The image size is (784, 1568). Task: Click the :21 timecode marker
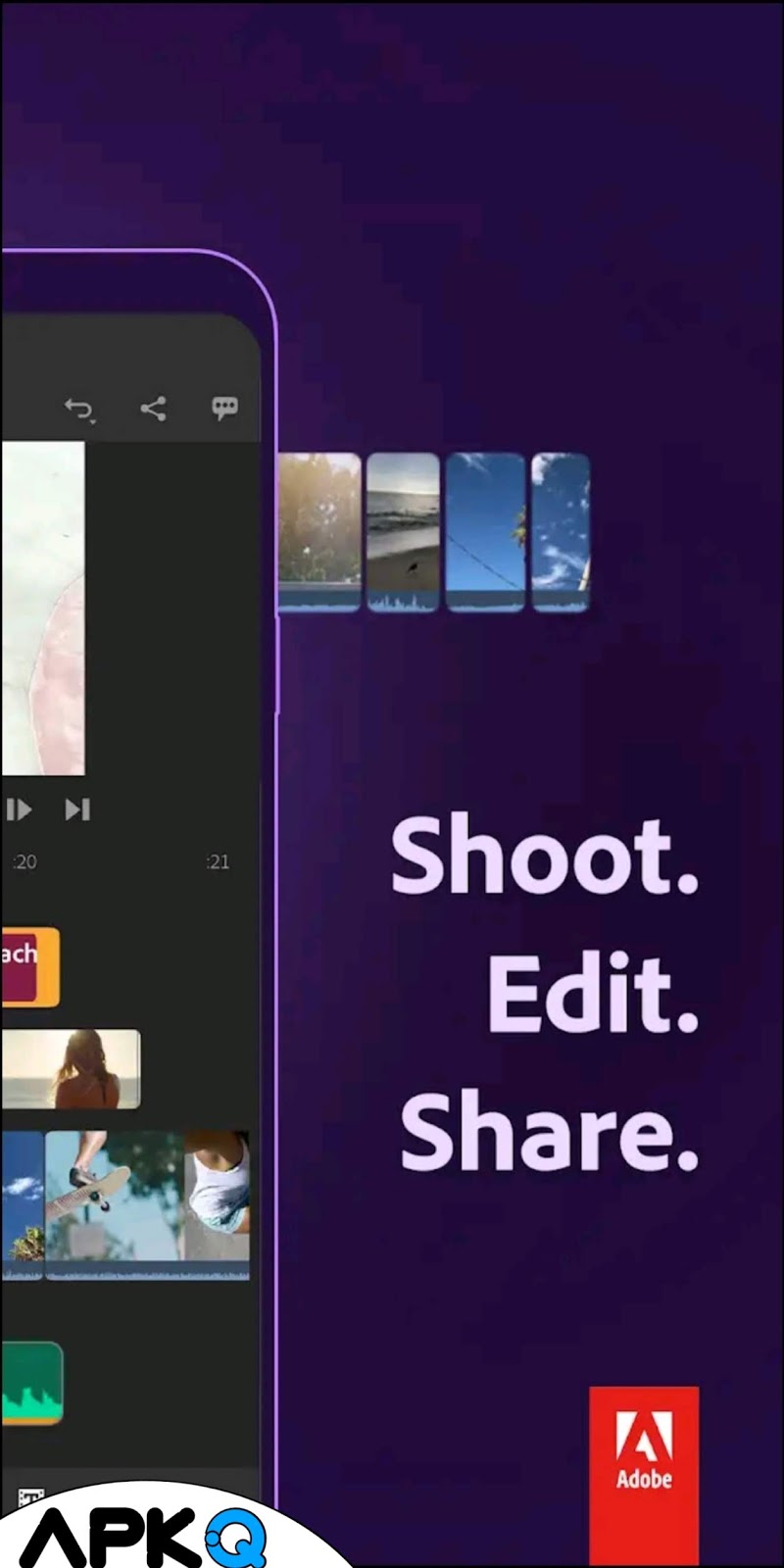coord(218,862)
